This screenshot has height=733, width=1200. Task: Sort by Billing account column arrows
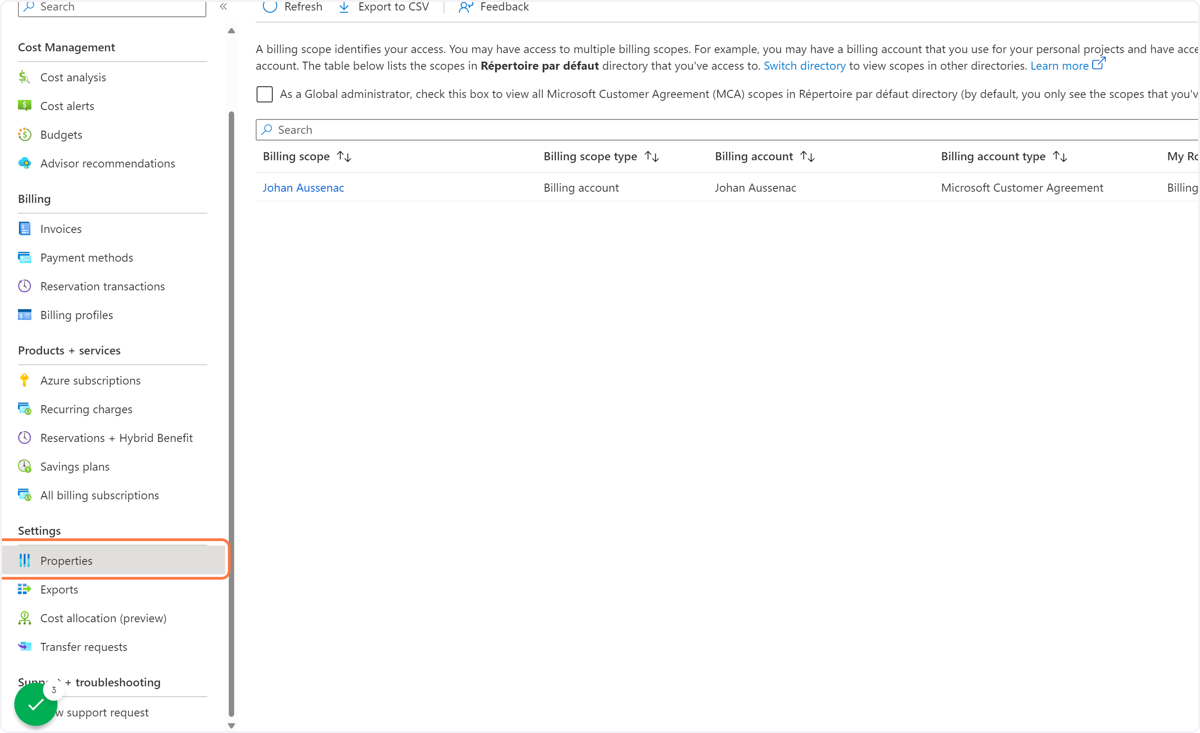808,157
